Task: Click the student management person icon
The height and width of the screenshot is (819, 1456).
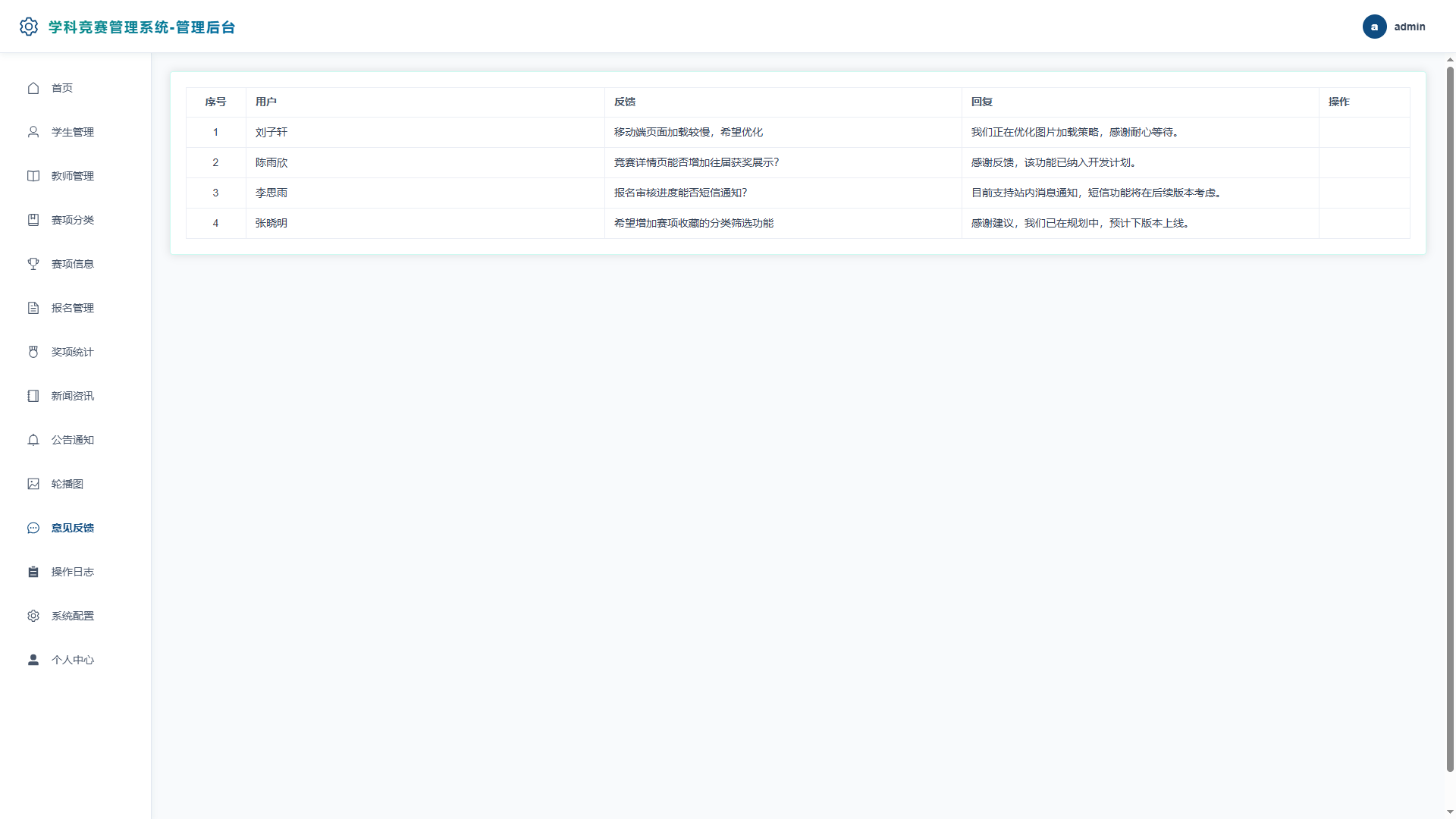Action: pos(33,132)
